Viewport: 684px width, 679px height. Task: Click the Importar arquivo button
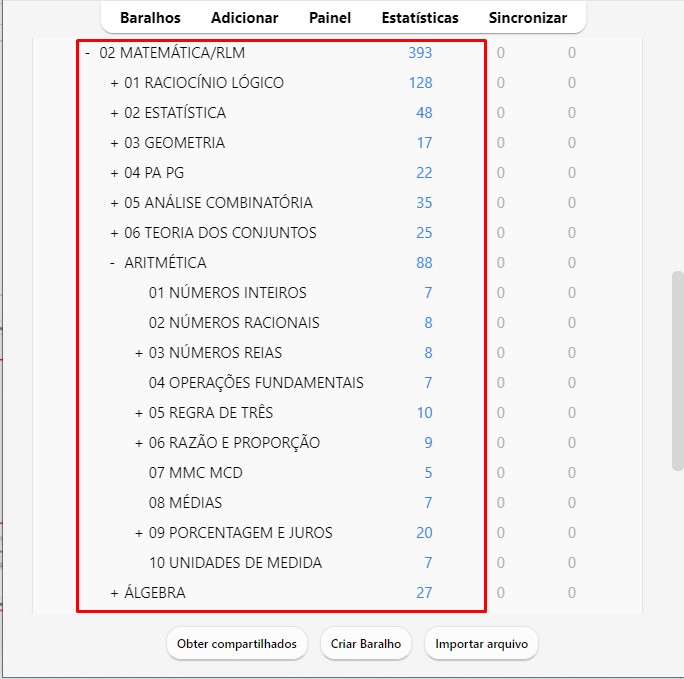(x=481, y=644)
